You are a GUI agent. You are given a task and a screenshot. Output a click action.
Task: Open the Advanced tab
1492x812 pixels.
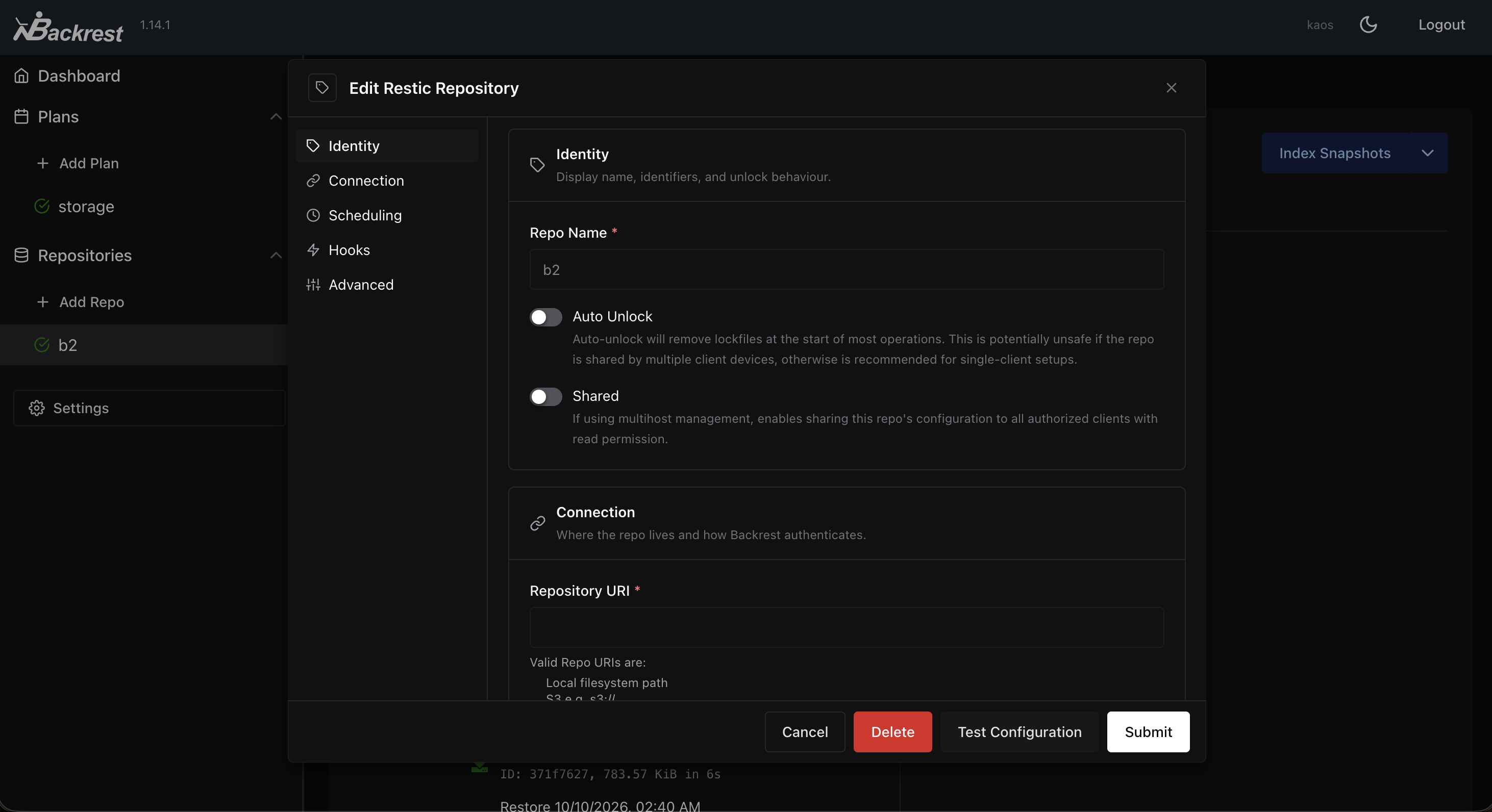click(x=387, y=285)
